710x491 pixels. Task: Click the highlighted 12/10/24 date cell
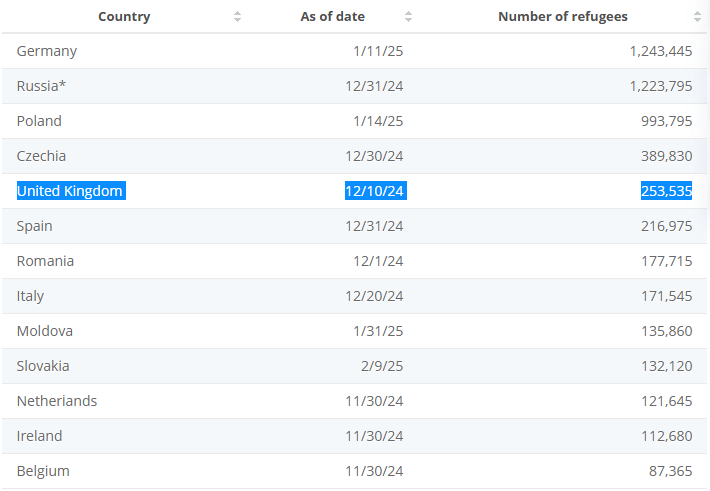coord(375,191)
